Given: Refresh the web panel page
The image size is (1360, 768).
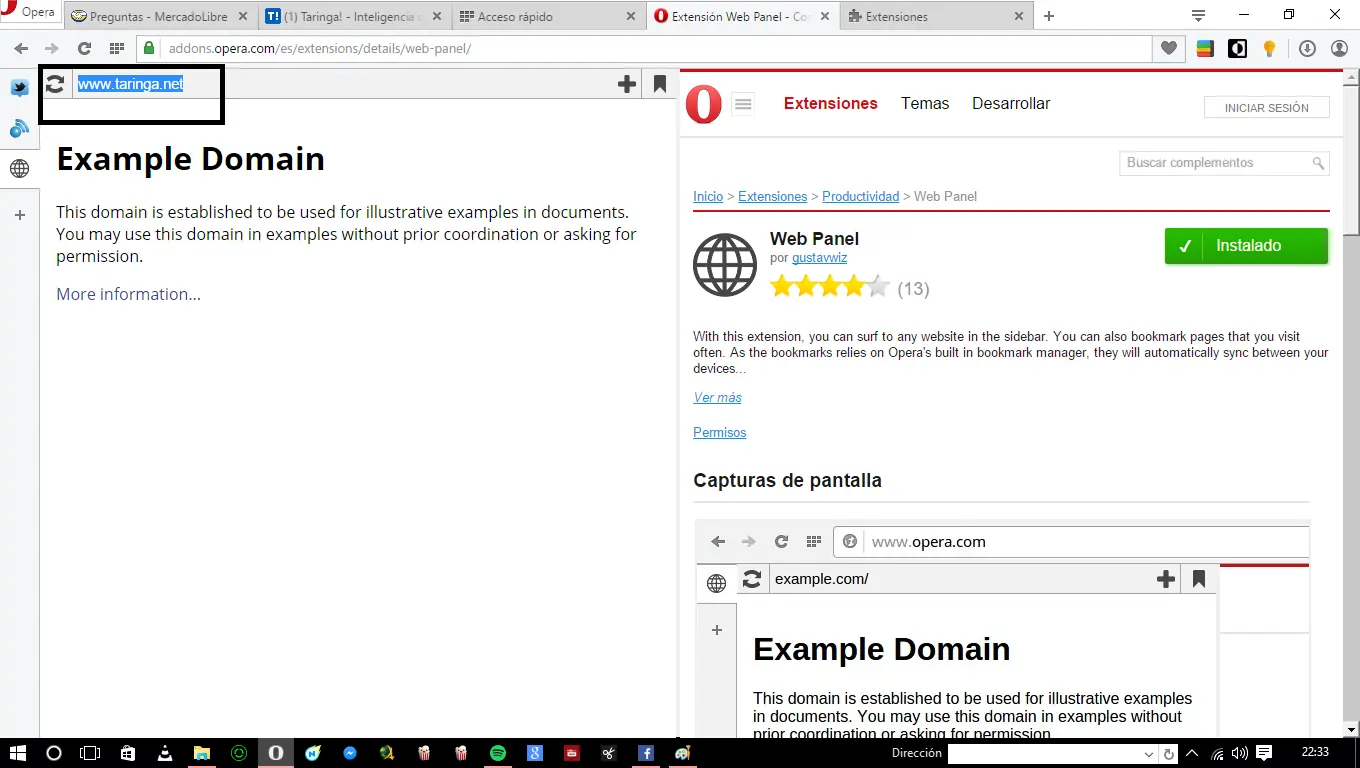Looking at the screenshot, I should tap(55, 84).
